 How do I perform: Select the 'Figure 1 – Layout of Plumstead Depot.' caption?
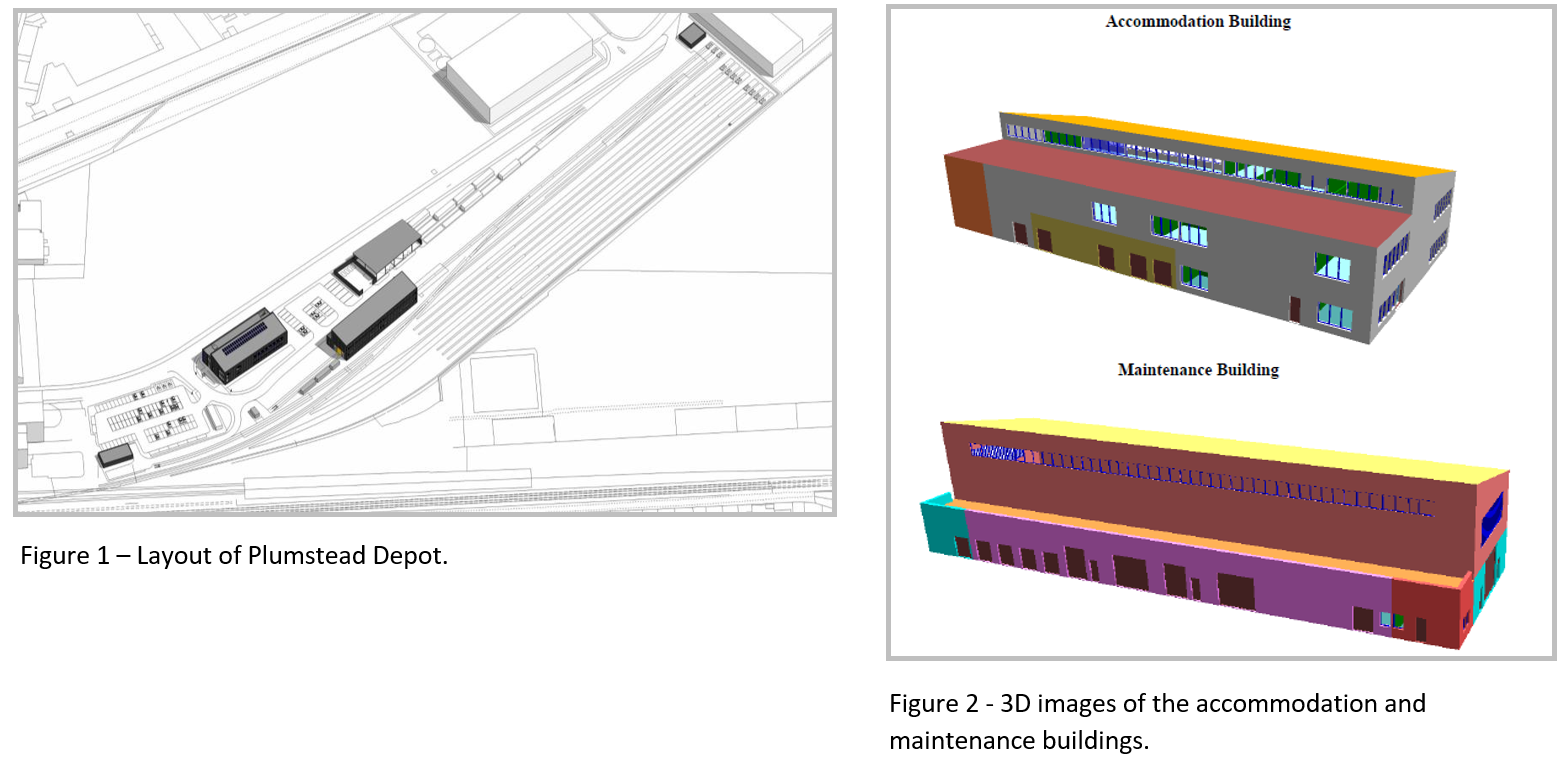[x=234, y=556]
